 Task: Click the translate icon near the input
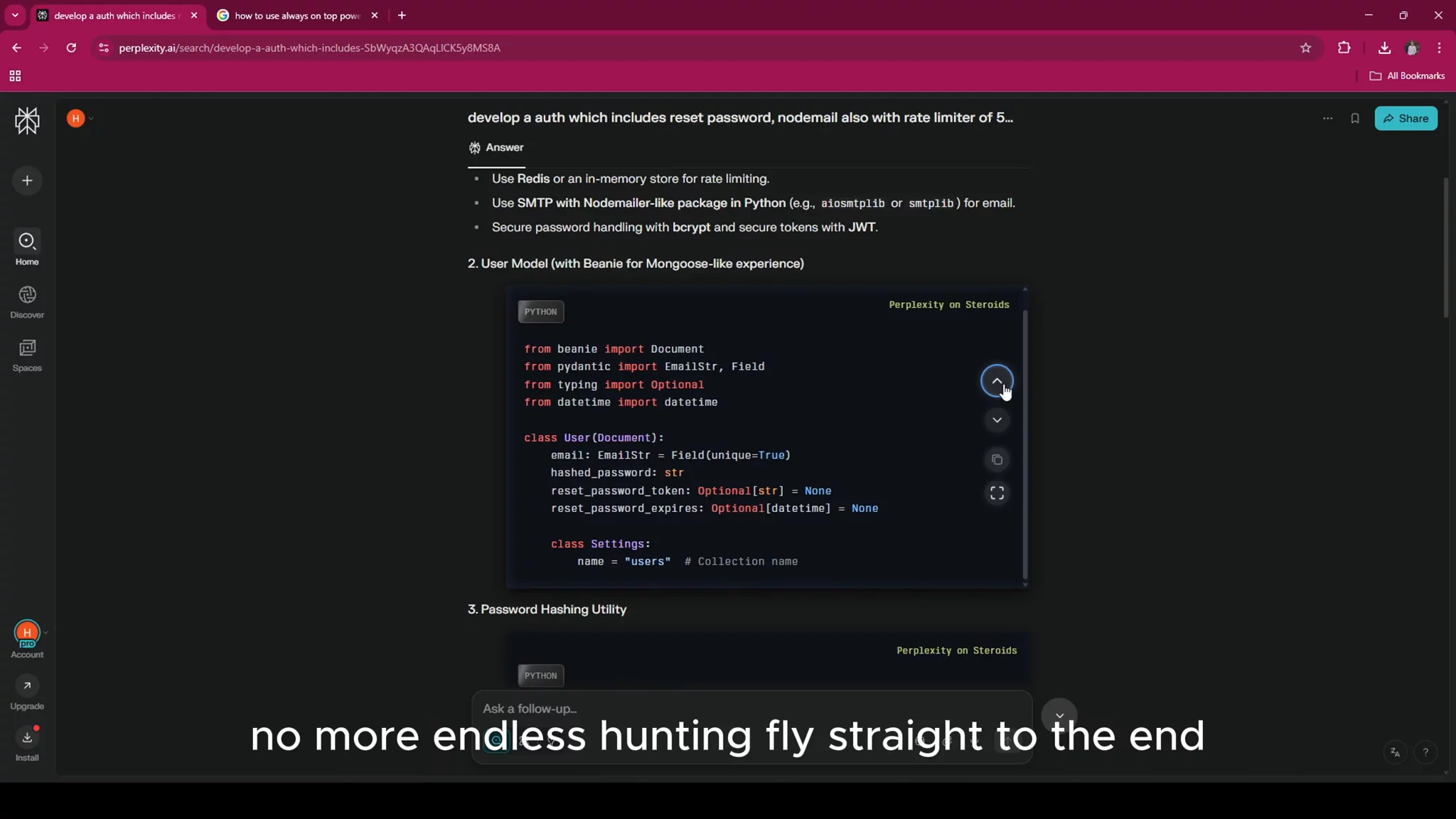1394,753
